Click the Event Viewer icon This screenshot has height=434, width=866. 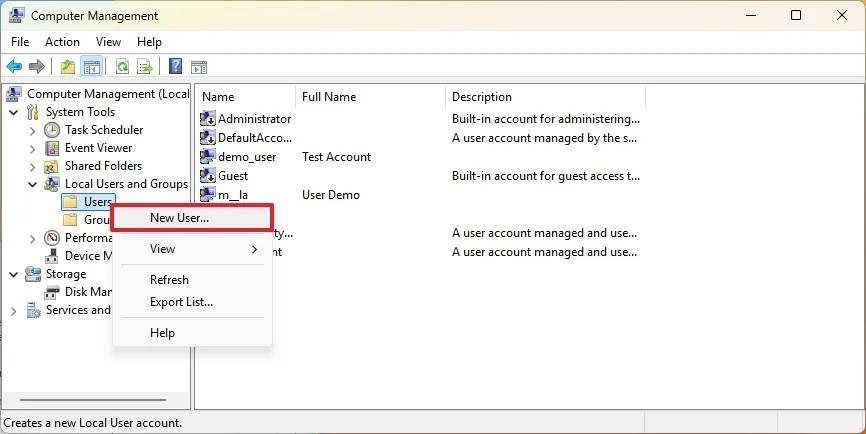coord(52,148)
